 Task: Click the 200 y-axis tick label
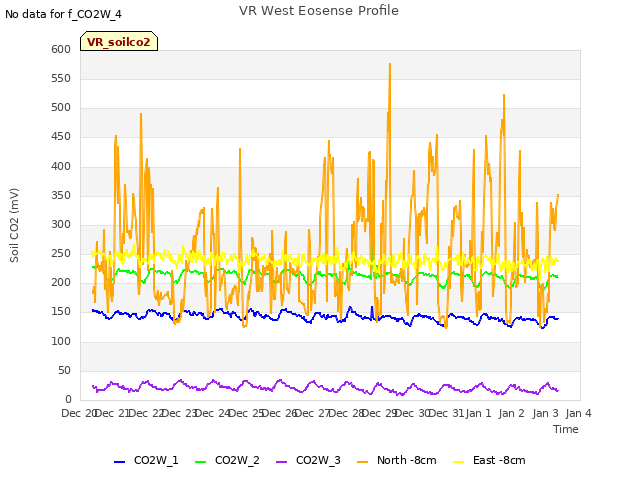(61, 282)
